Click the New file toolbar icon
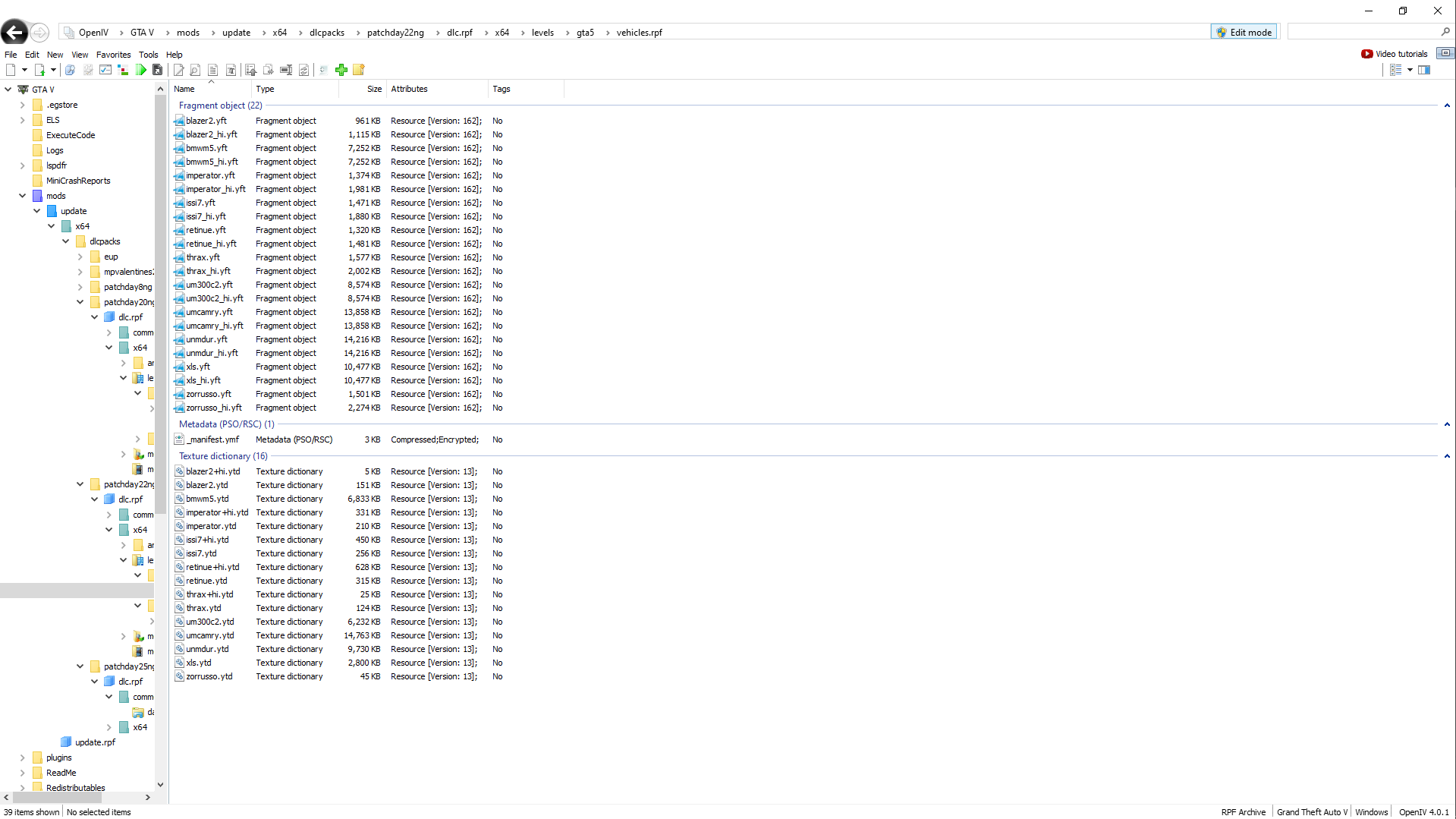Image resolution: width=1456 pixels, height=819 pixels. click(11, 70)
